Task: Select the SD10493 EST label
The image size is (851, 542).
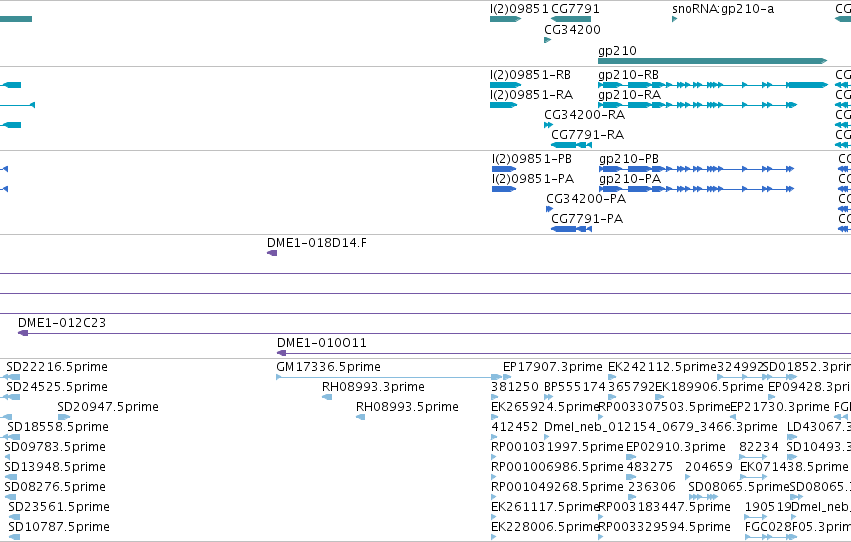Action: [x=818, y=447]
